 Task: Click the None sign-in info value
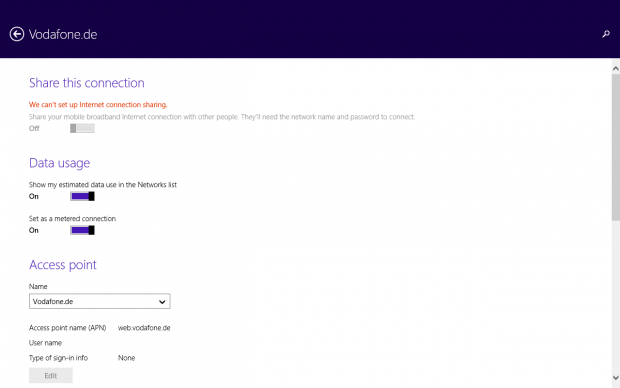(x=127, y=358)
